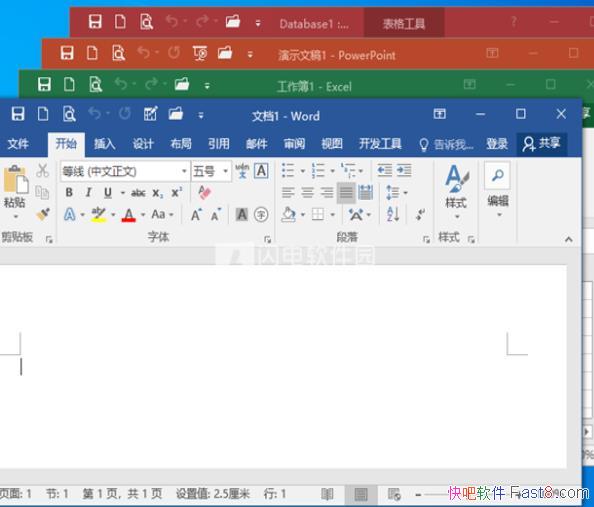
Task: Open Print Preview in Word quick access toolbar
Action: (69, 114)
